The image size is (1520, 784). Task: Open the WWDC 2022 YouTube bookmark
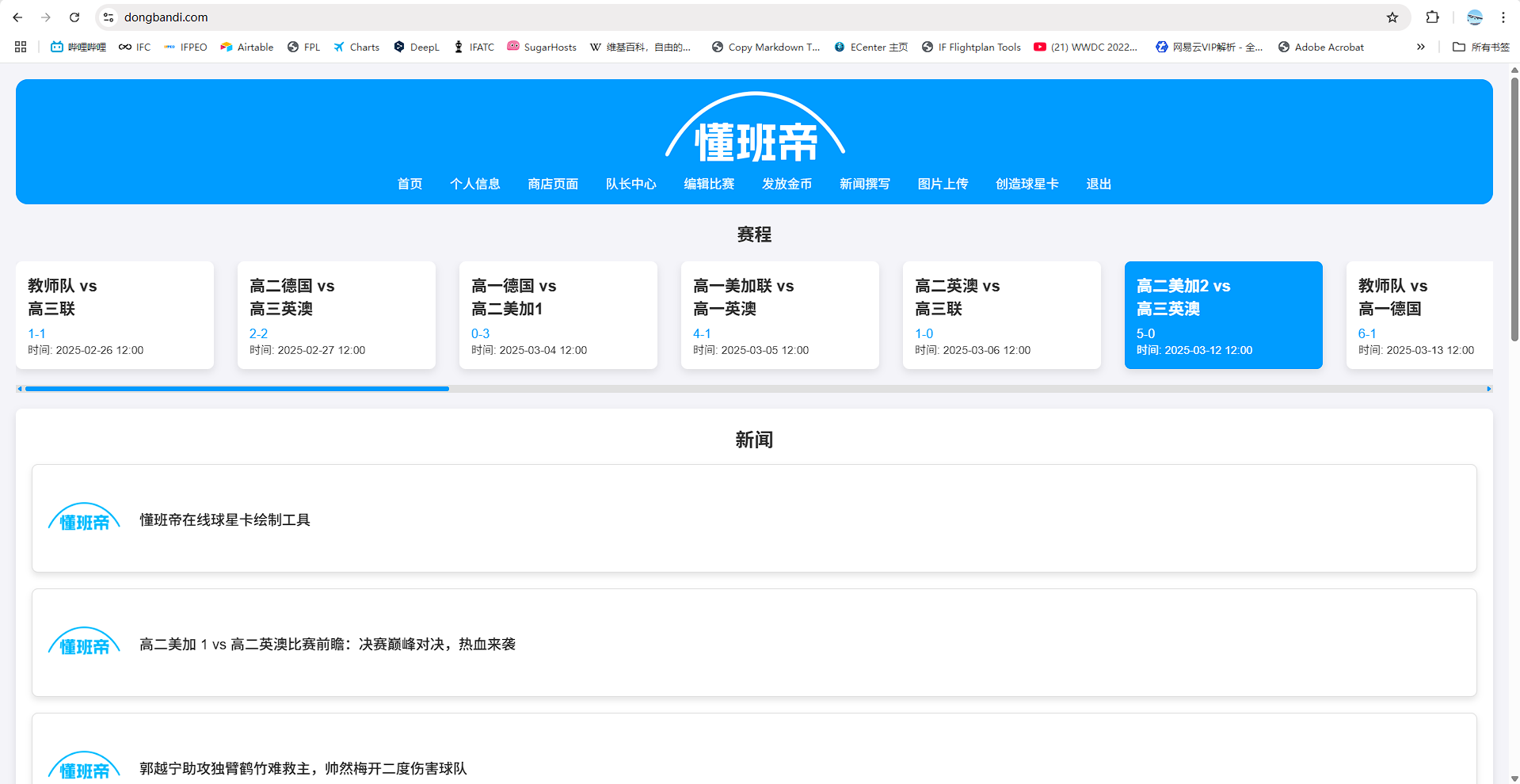[x=1085, y=47]
